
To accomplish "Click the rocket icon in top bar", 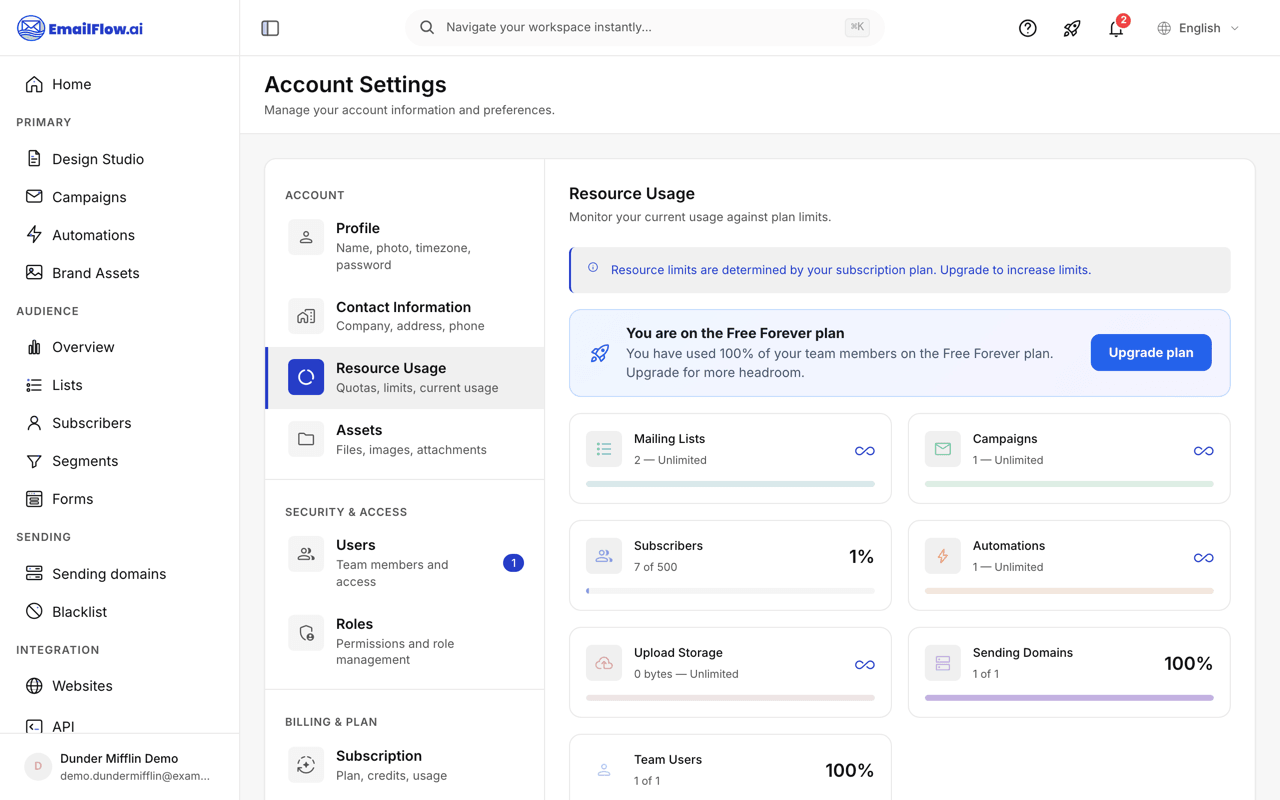I will tap(1072, 28).
